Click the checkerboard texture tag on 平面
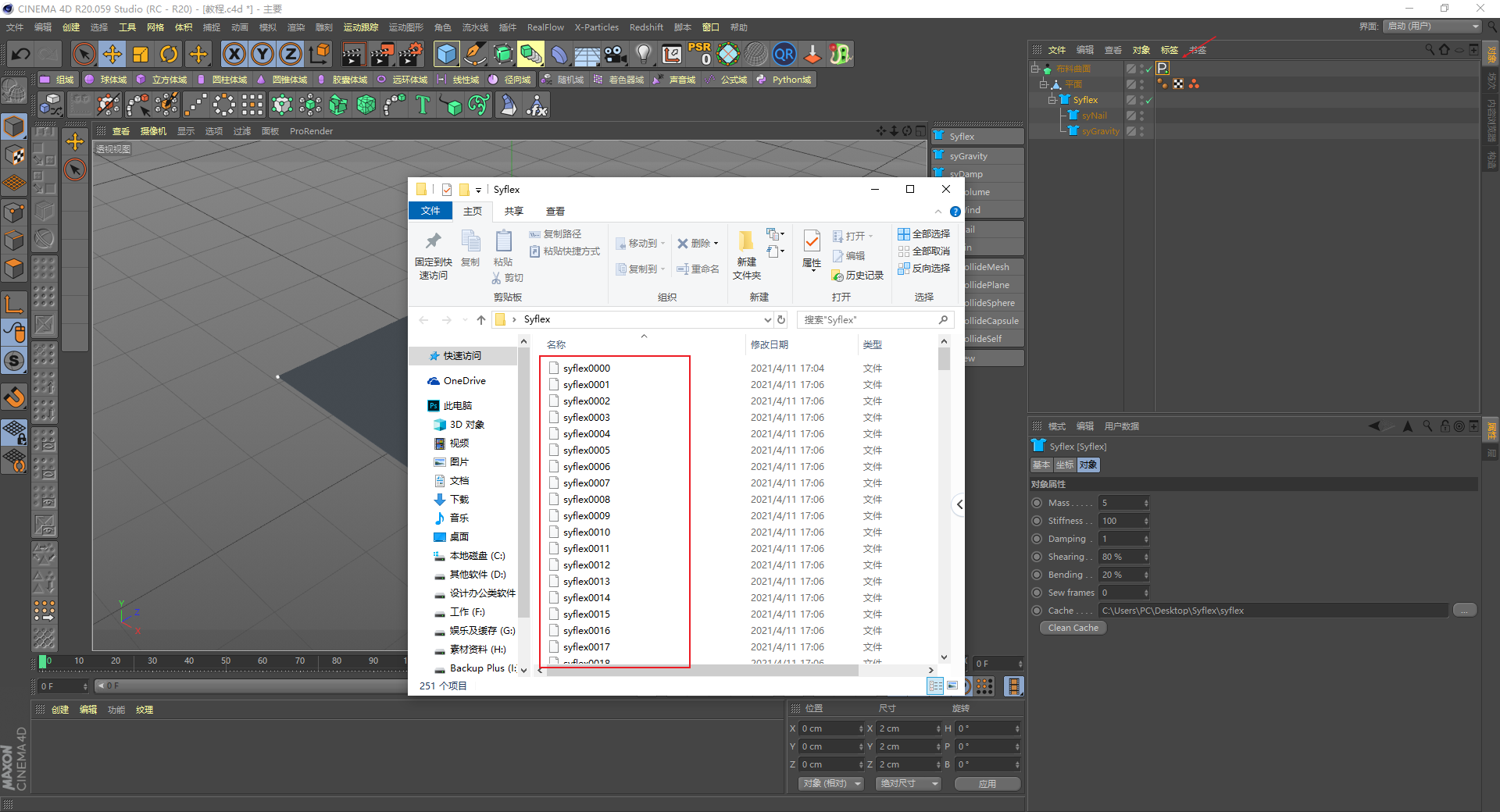 [1178, 84]
